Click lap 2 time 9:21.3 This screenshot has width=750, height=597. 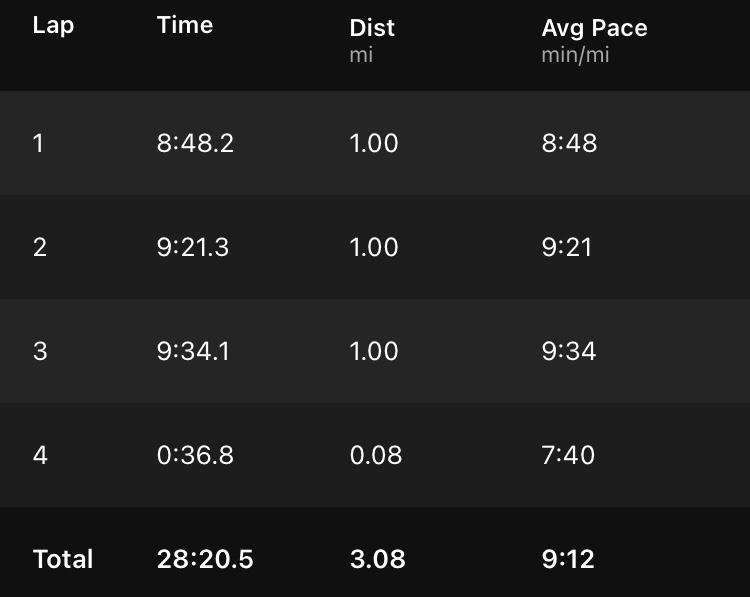point(193,247)
